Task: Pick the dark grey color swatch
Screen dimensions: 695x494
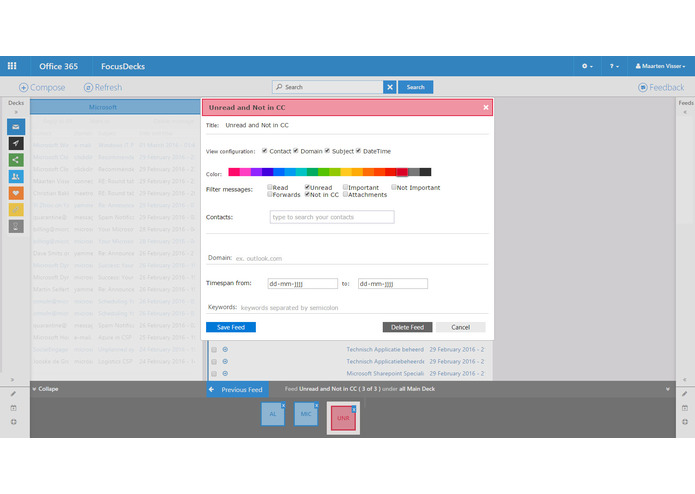Action: click(426, 172)
